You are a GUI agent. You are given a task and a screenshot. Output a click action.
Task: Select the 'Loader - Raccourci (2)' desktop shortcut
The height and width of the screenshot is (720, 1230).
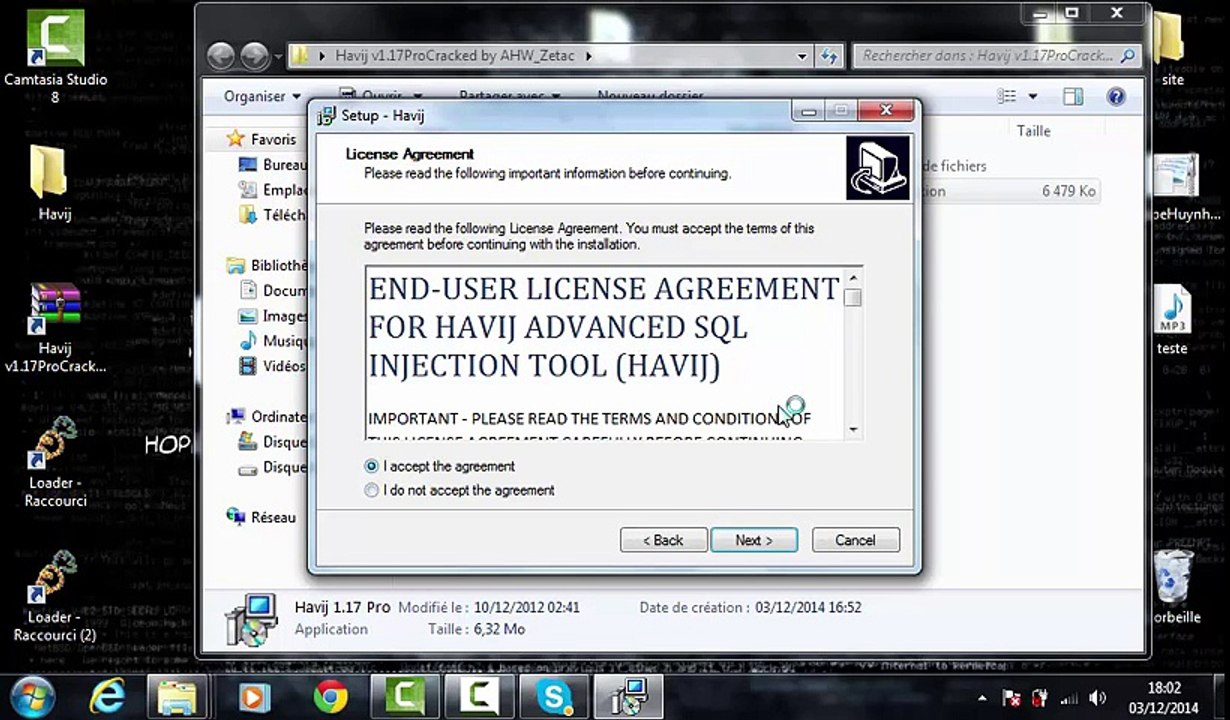point(55,596)
